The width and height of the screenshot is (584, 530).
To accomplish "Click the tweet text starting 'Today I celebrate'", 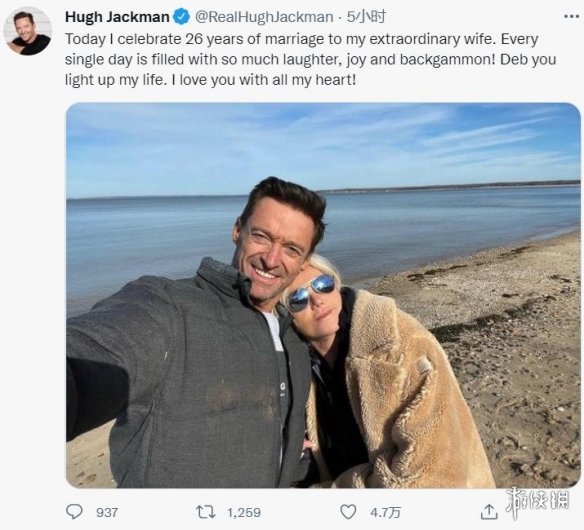I will coord(311,60).
